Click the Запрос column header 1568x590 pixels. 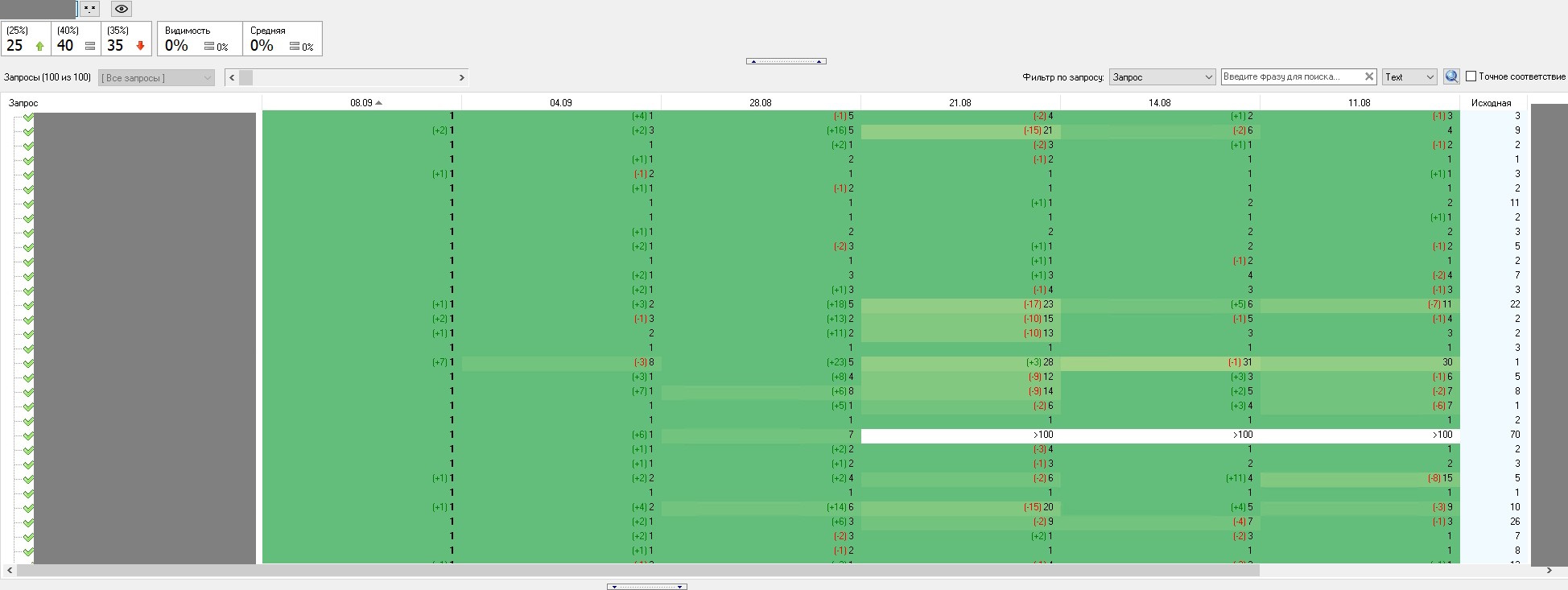coord(130,103)
